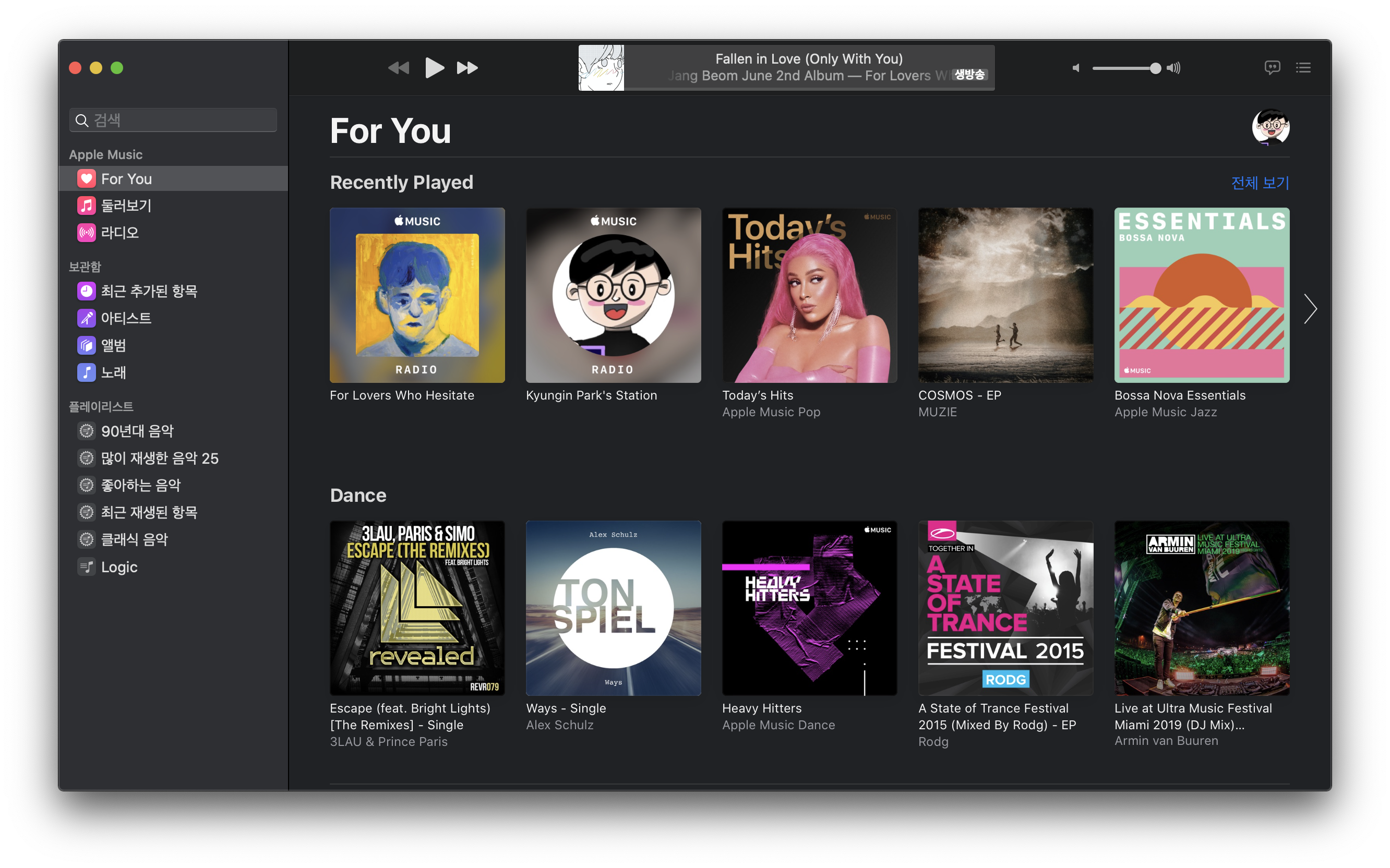Adjust the volume slider knob

[x=1155, y=68]
